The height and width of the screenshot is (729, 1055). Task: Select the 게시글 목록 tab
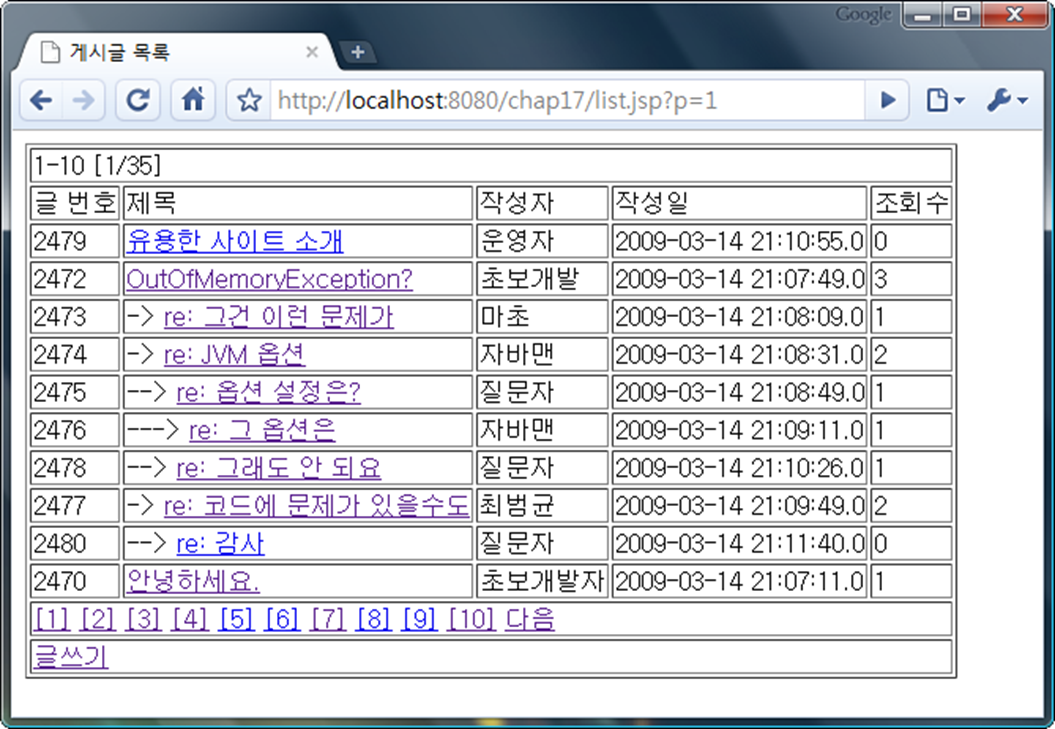coord(175,52)
